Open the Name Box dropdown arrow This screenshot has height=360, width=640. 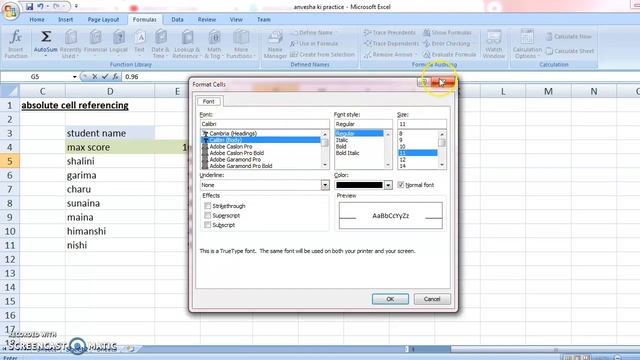pos(74,76)
